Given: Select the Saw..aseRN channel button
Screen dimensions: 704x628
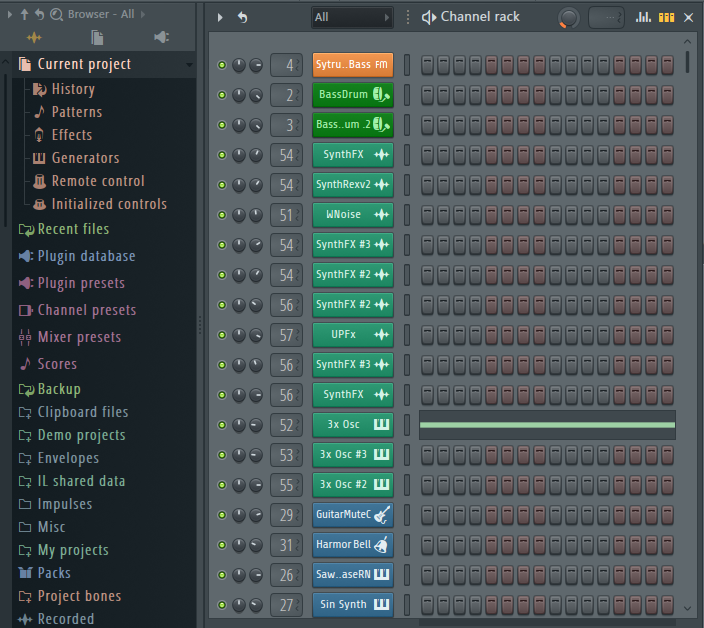Looking at the screenshot, I should coord(353,575).
